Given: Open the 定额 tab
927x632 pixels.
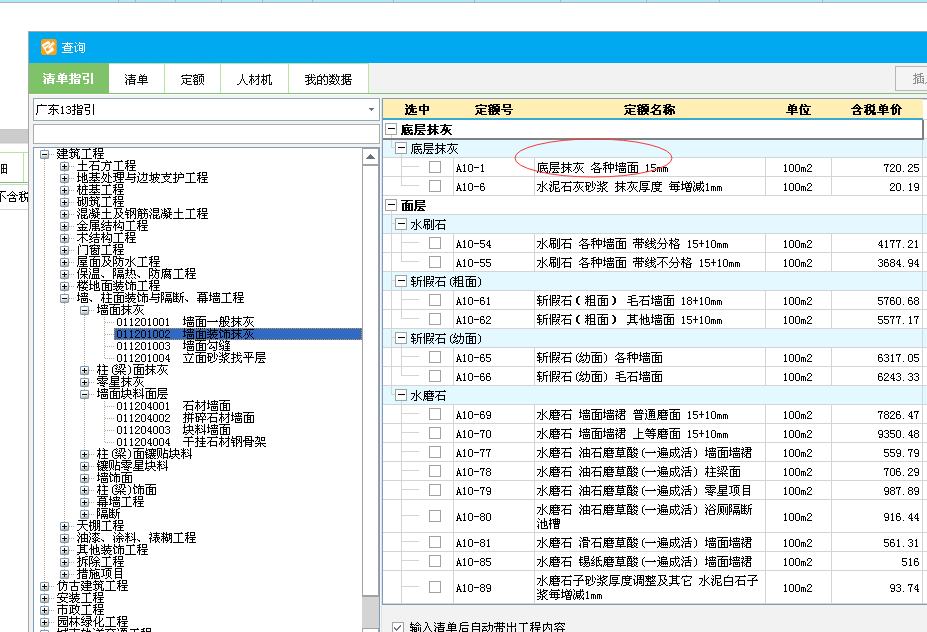Looking at the screenshot, I should point(192,79).
